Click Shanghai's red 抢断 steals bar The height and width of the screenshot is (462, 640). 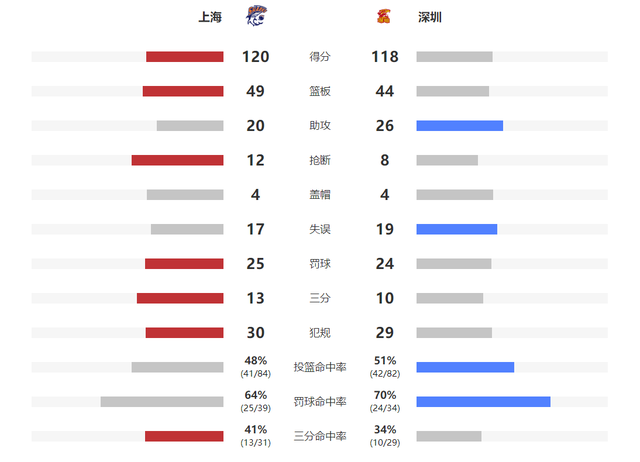(x=178, y=160)
